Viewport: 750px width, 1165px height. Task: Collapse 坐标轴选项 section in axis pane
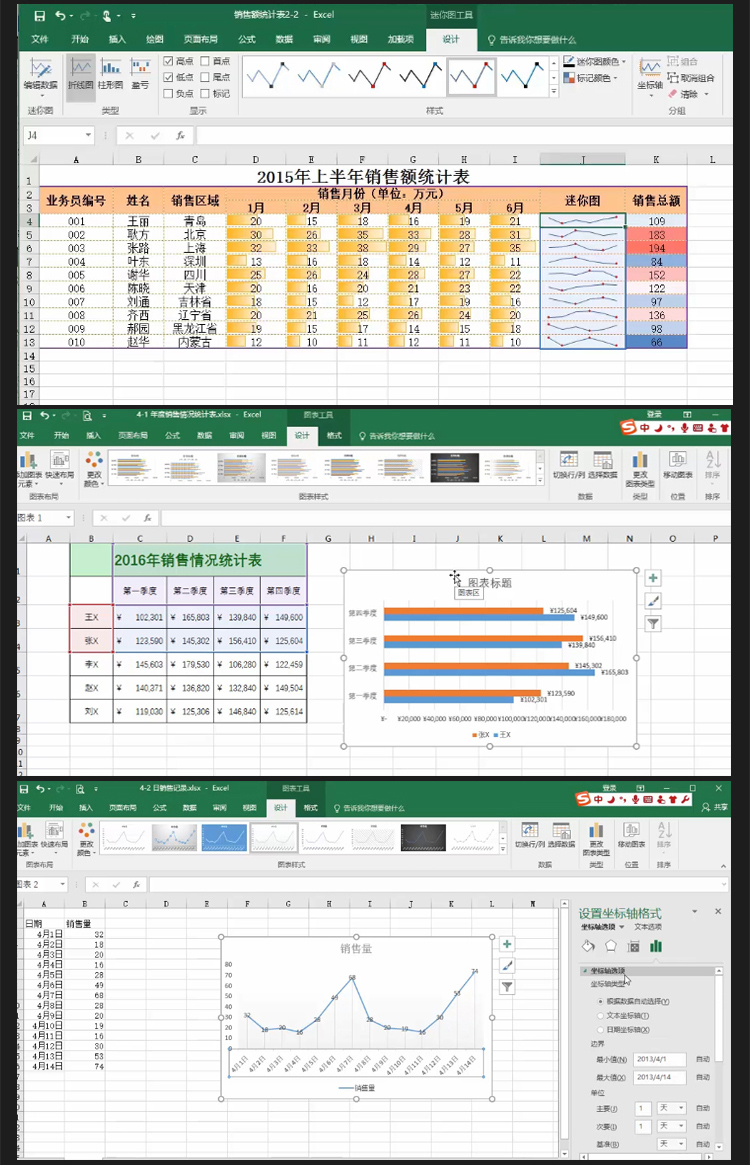click(584, 970)
